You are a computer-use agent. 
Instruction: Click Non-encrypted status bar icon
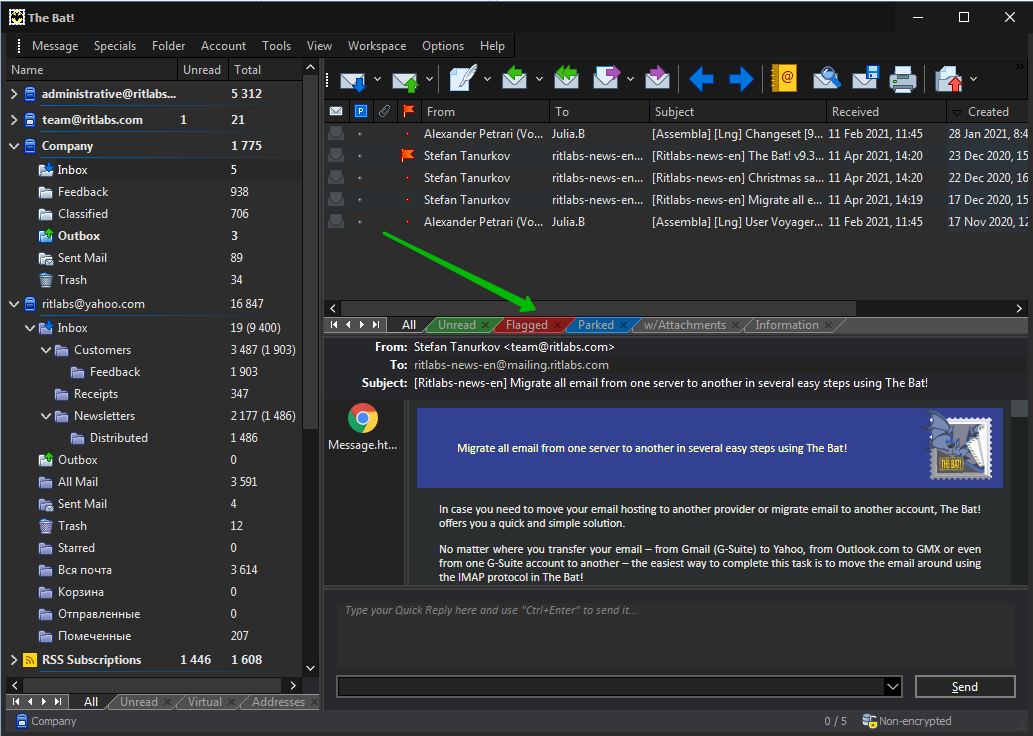click(x=870, y=721)
